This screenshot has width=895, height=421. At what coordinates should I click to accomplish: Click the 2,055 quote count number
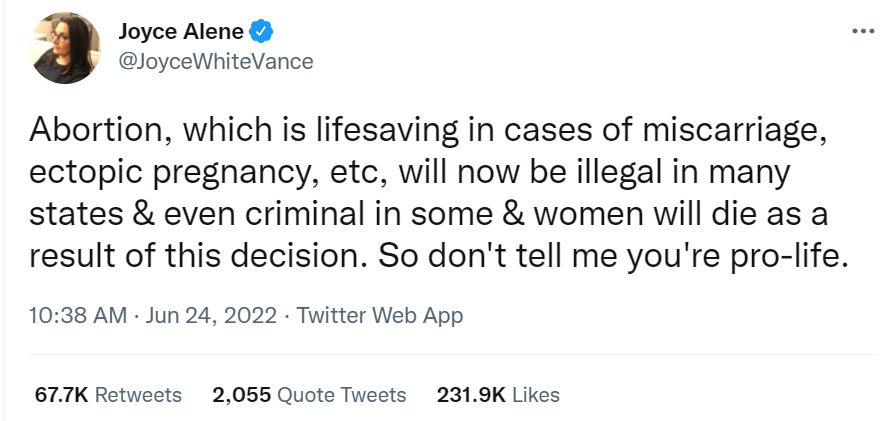[x=241, y=394]
